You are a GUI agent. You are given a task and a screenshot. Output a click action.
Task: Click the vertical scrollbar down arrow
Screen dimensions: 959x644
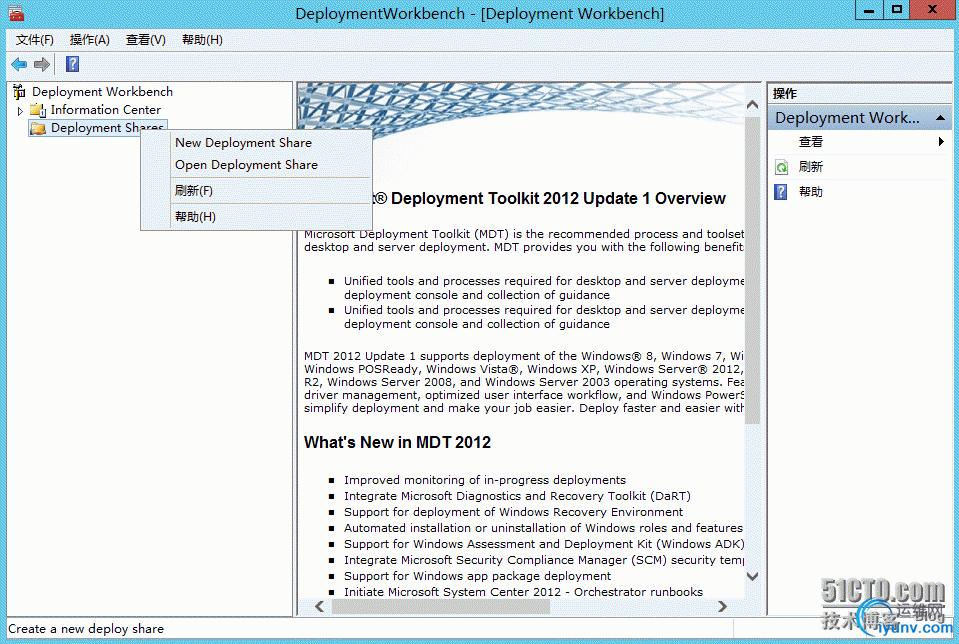tap(753, 576)
